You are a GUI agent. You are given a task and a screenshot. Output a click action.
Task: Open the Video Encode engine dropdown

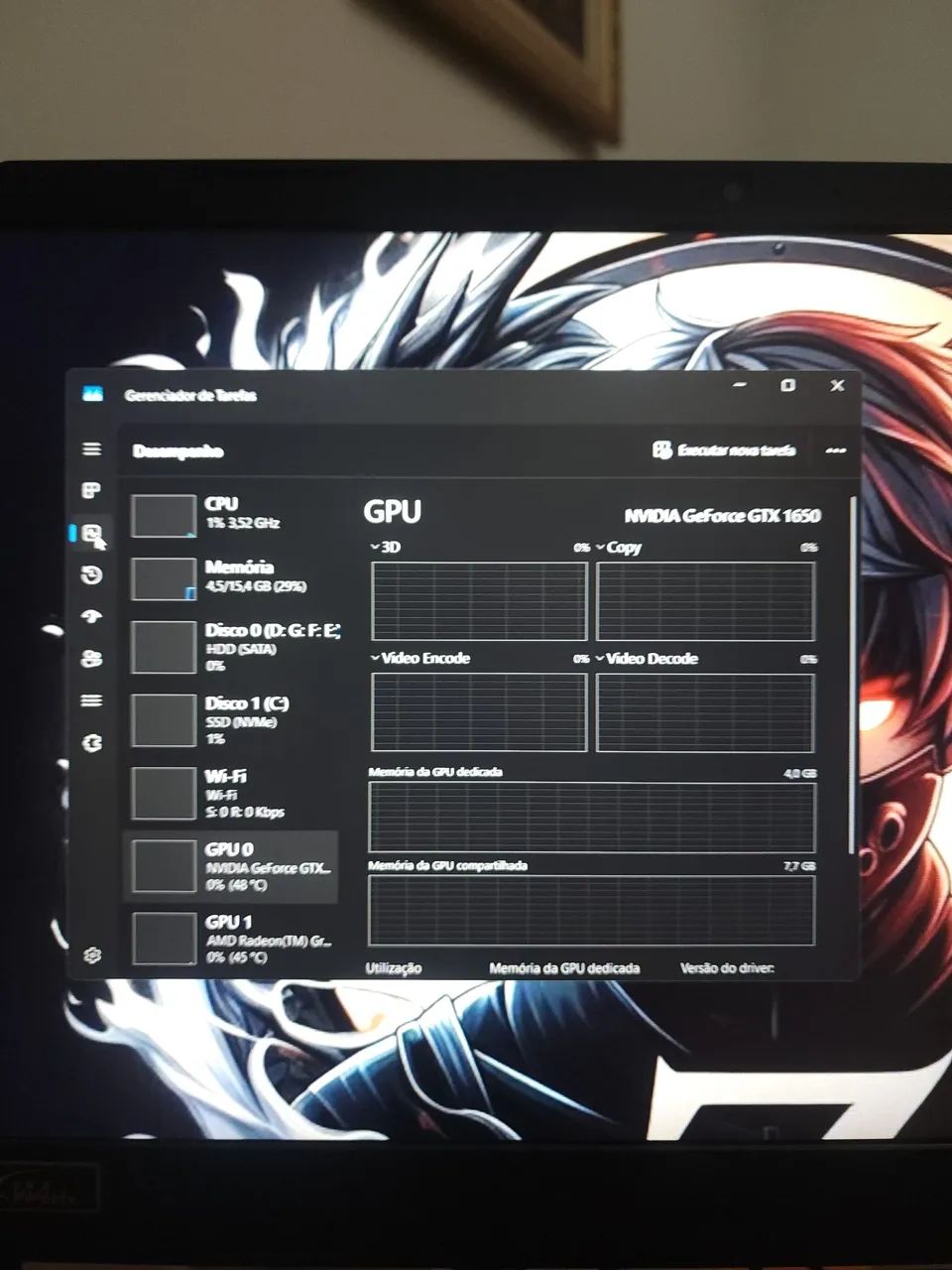point(419,658)
